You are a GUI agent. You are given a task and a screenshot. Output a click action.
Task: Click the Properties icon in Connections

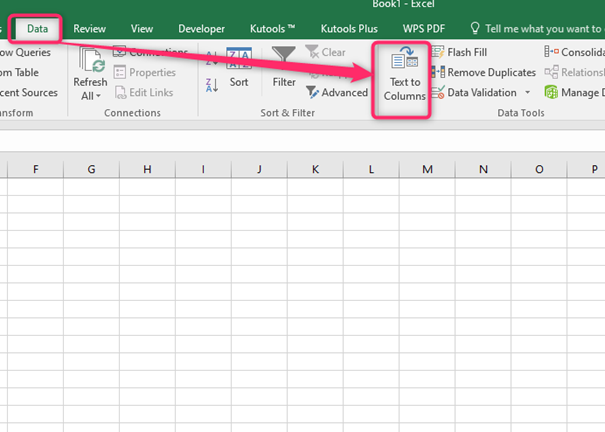point(120,72)
